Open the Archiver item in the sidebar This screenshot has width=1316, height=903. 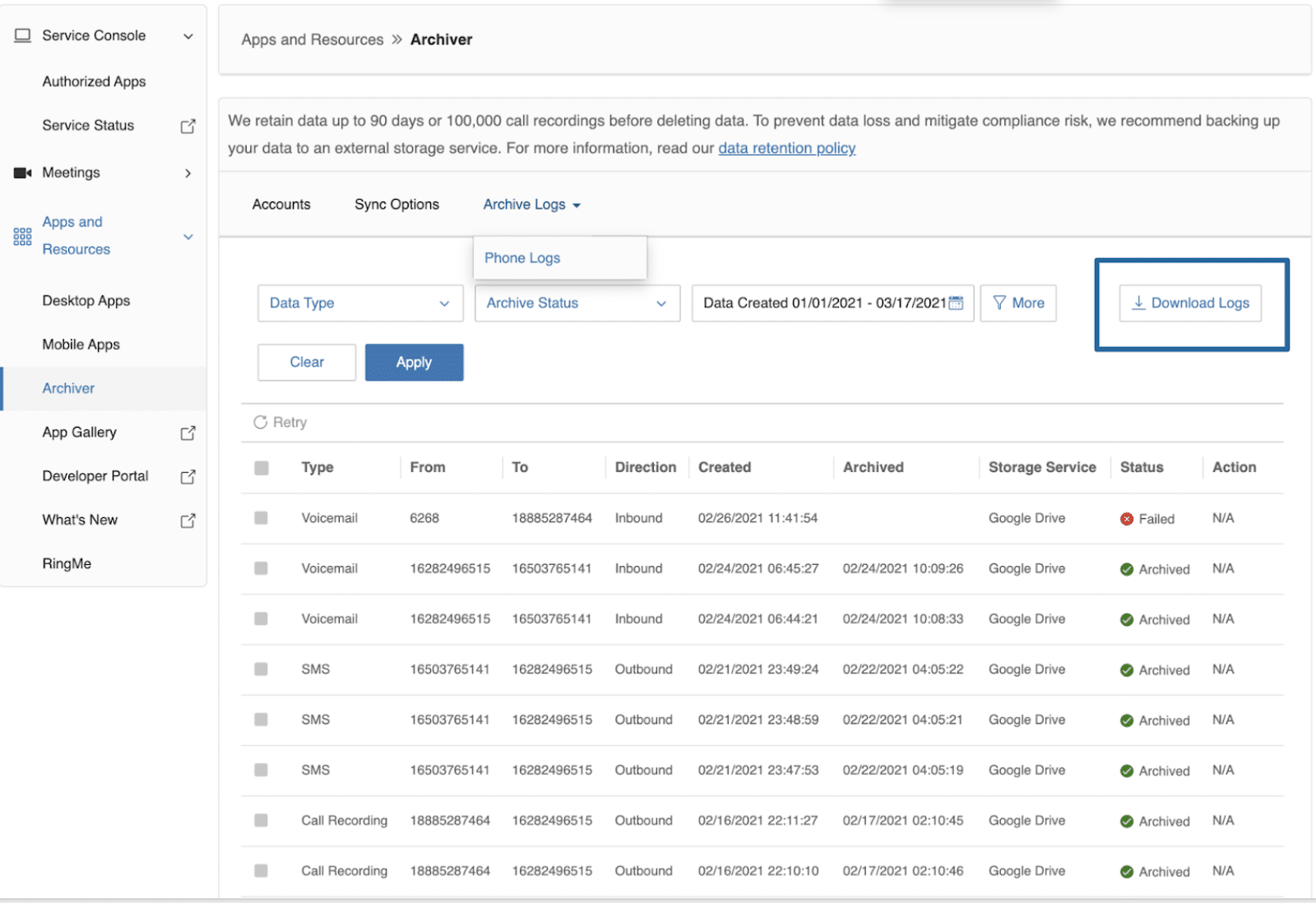tap(68, 388)
